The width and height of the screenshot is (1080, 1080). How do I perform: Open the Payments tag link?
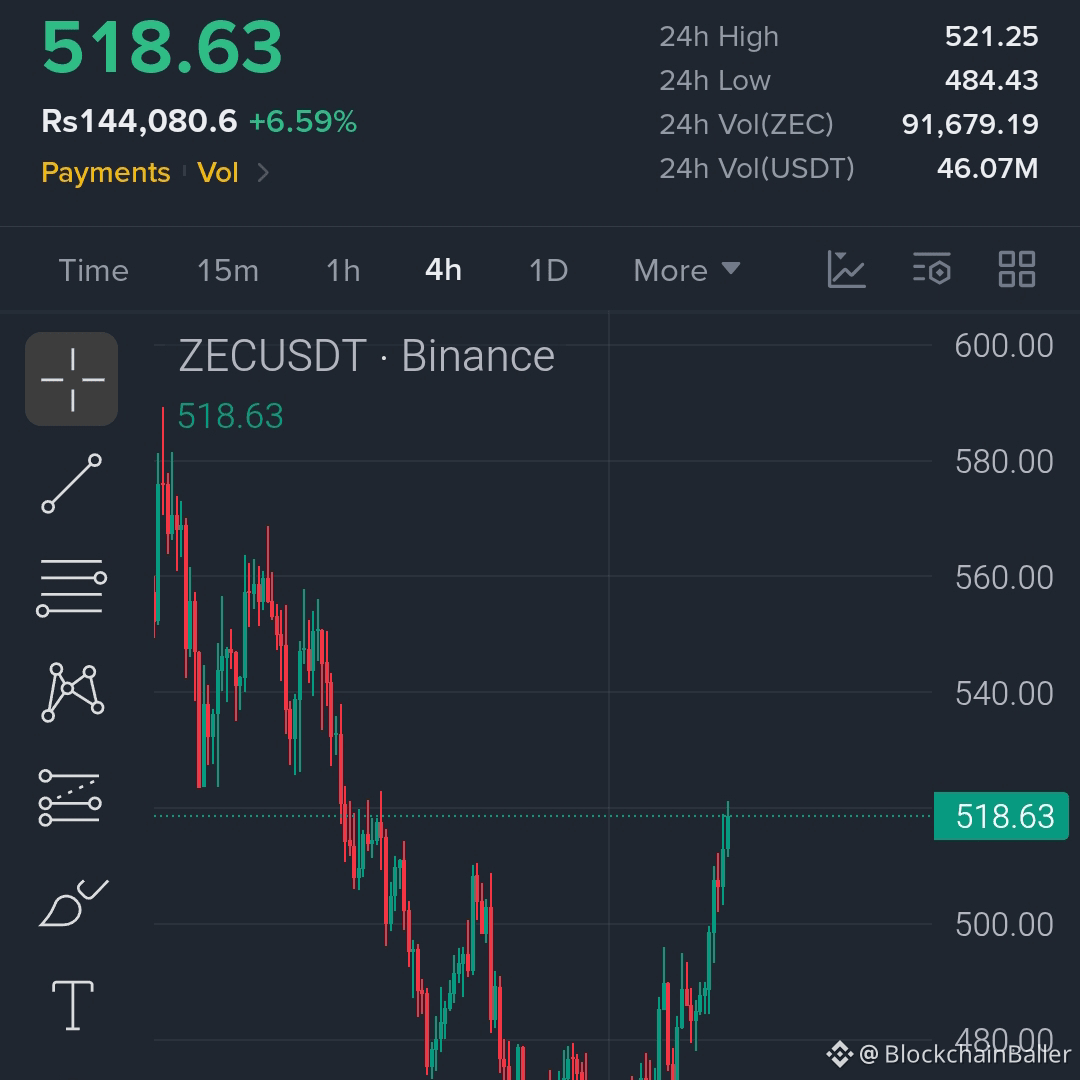[105, 172]
